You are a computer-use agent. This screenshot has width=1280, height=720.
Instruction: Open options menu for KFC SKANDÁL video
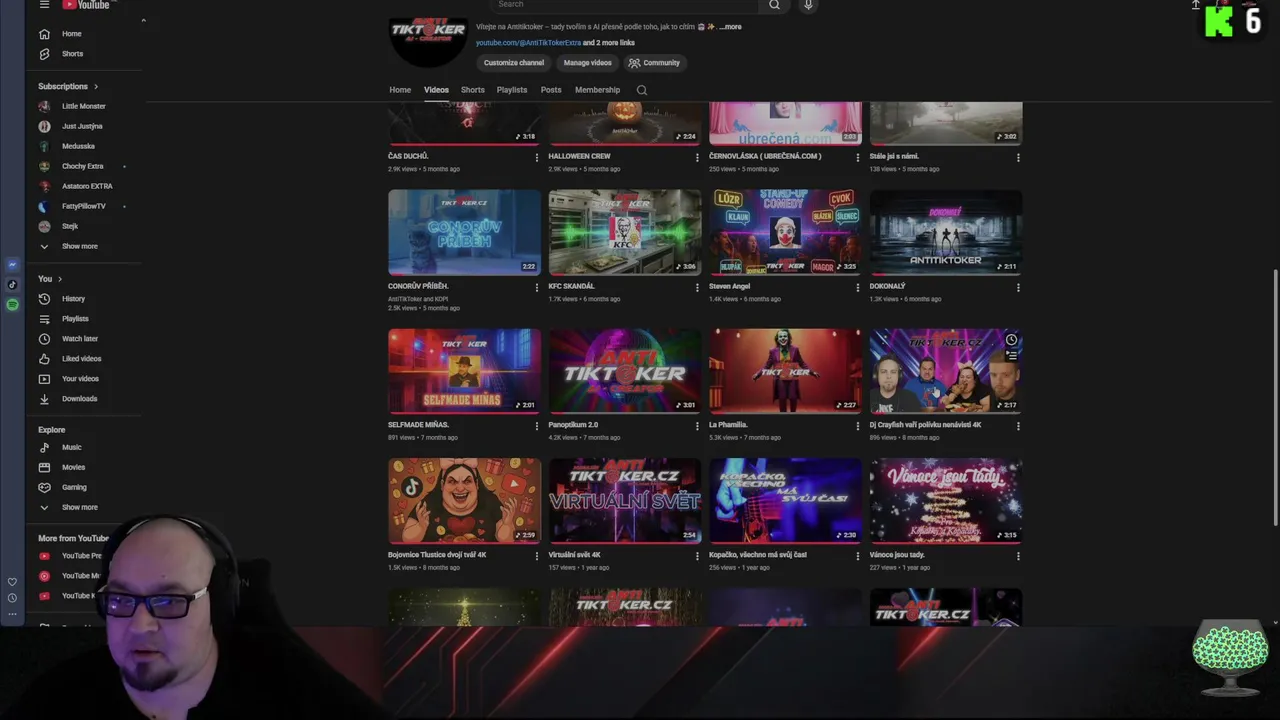coord(697,288)
